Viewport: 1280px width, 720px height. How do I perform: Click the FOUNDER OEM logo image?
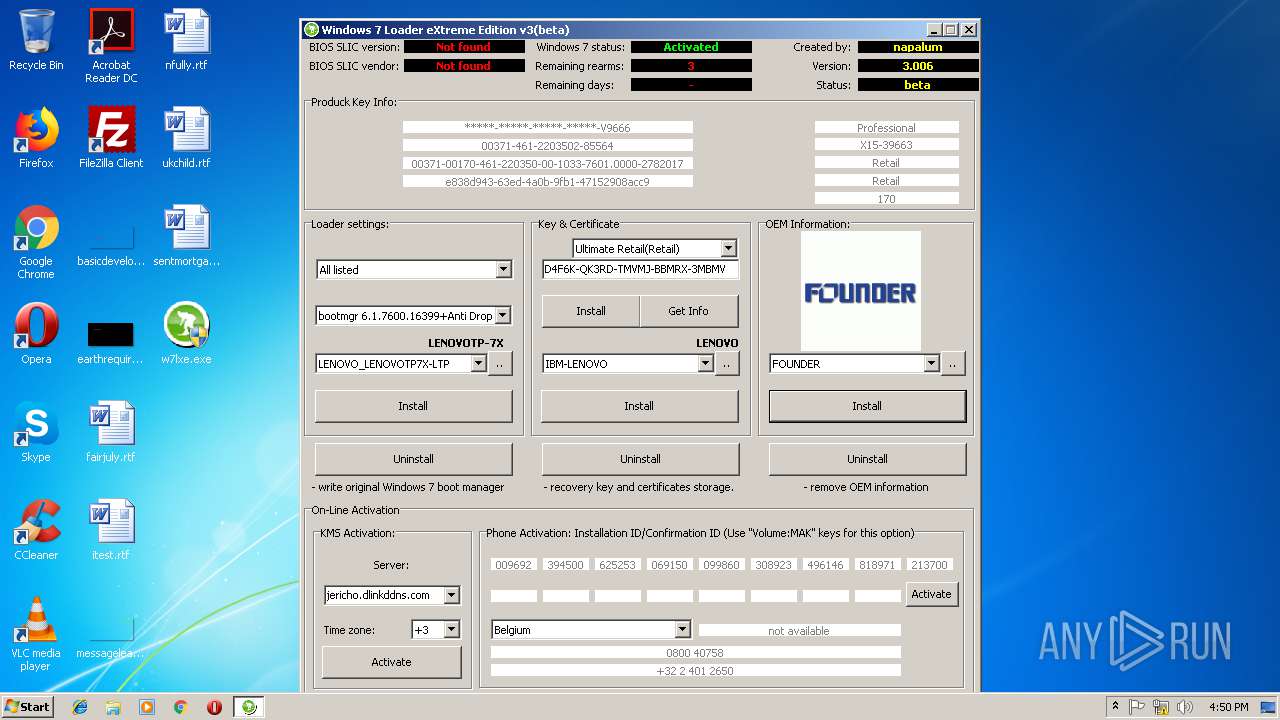pyautogui.click(x=860, y=291)
